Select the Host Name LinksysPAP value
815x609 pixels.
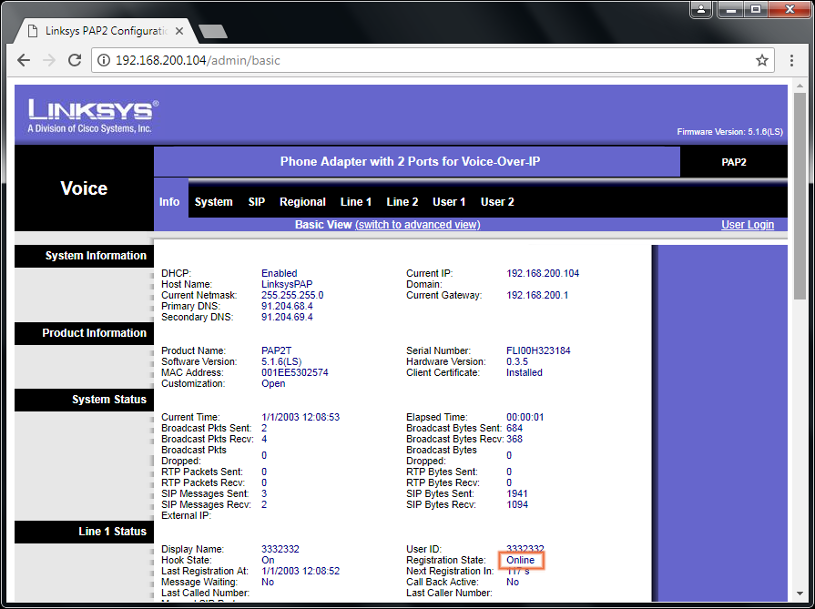pyautogui.click(x=287, y=284)
